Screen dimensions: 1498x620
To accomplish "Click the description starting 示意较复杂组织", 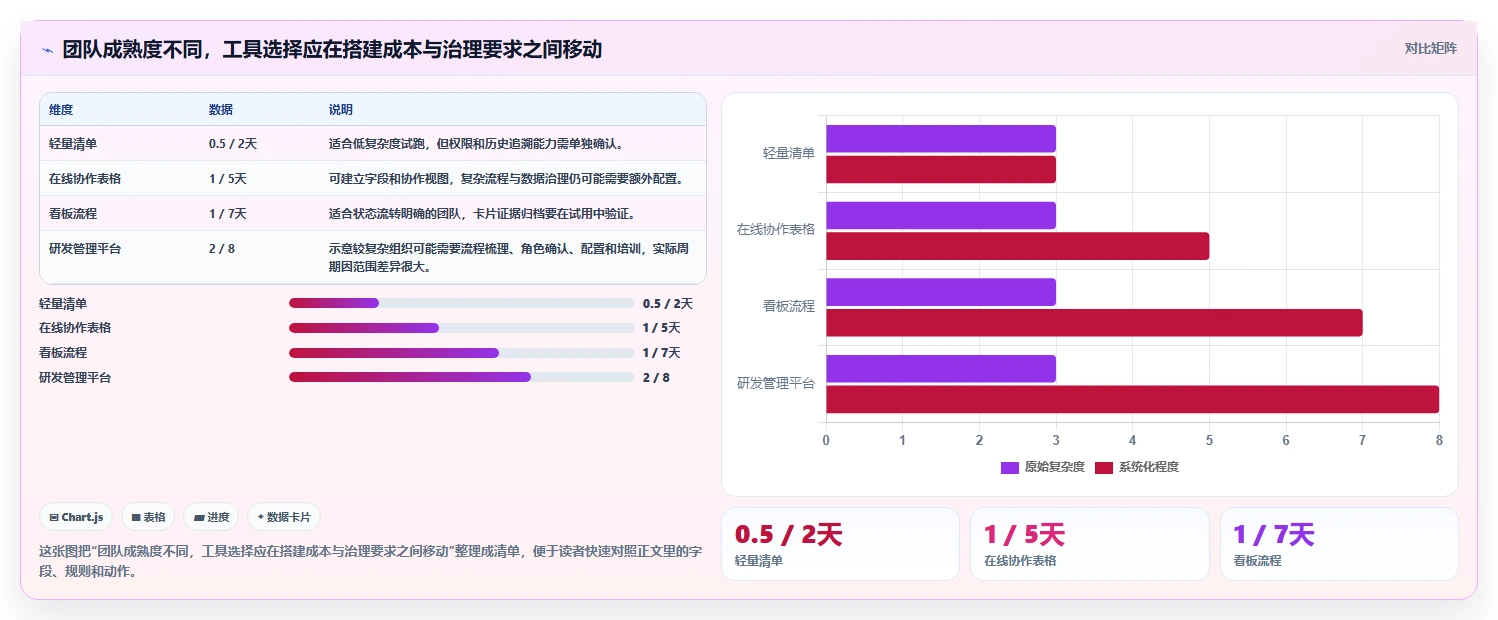I will pos(512,258).
